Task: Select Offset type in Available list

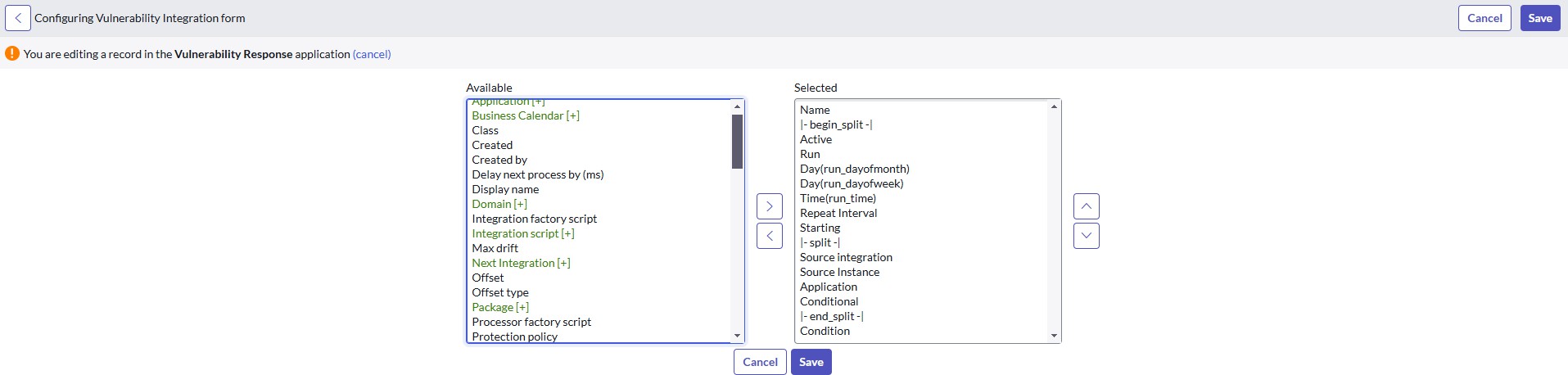Action: click(599, 292)
